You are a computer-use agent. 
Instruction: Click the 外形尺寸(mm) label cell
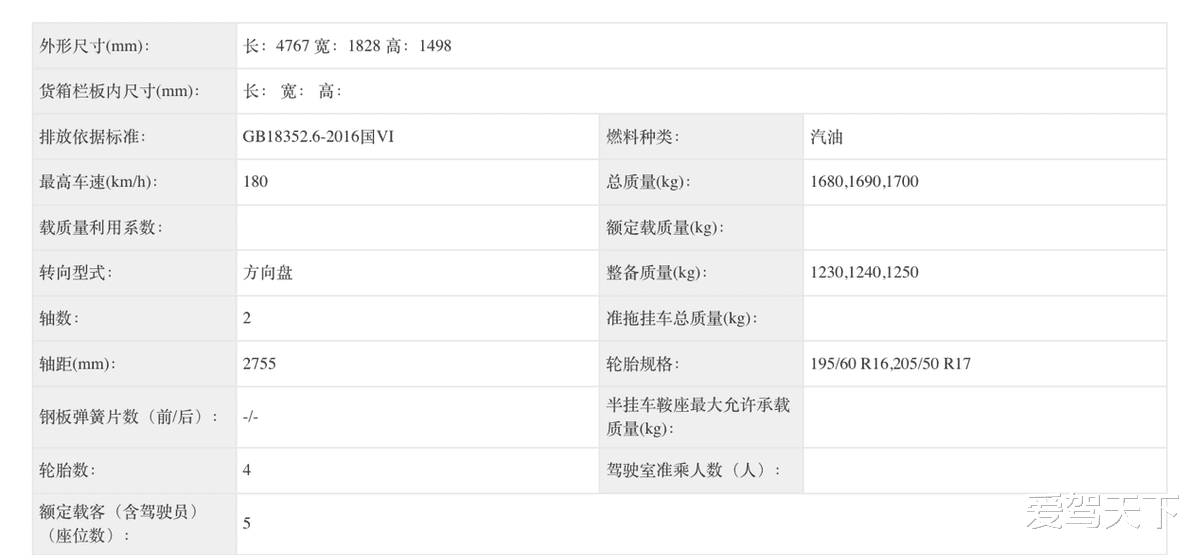(x=94, y=46)
